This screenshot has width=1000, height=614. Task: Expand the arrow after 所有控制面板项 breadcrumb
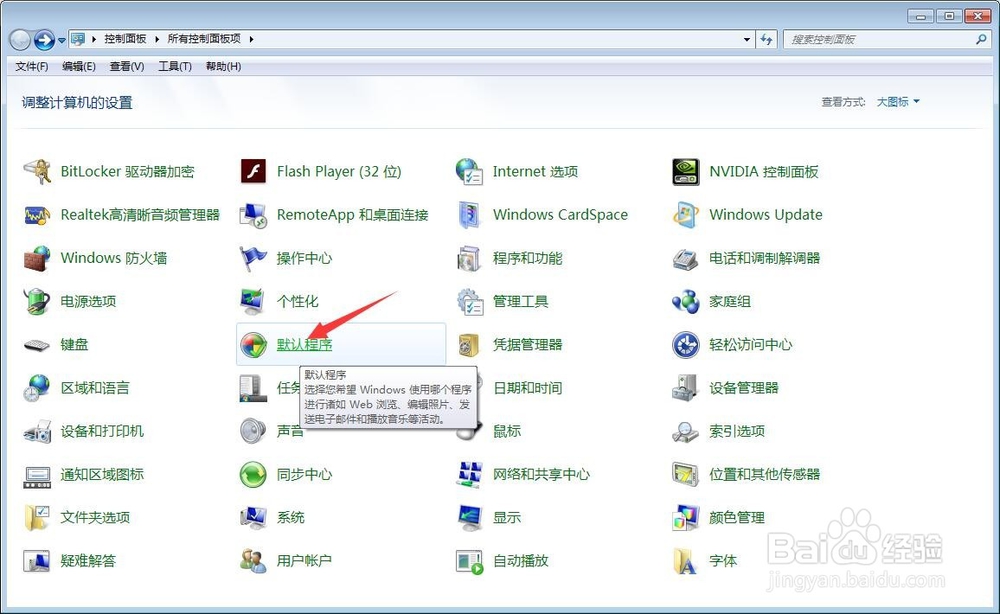point(251,40)
